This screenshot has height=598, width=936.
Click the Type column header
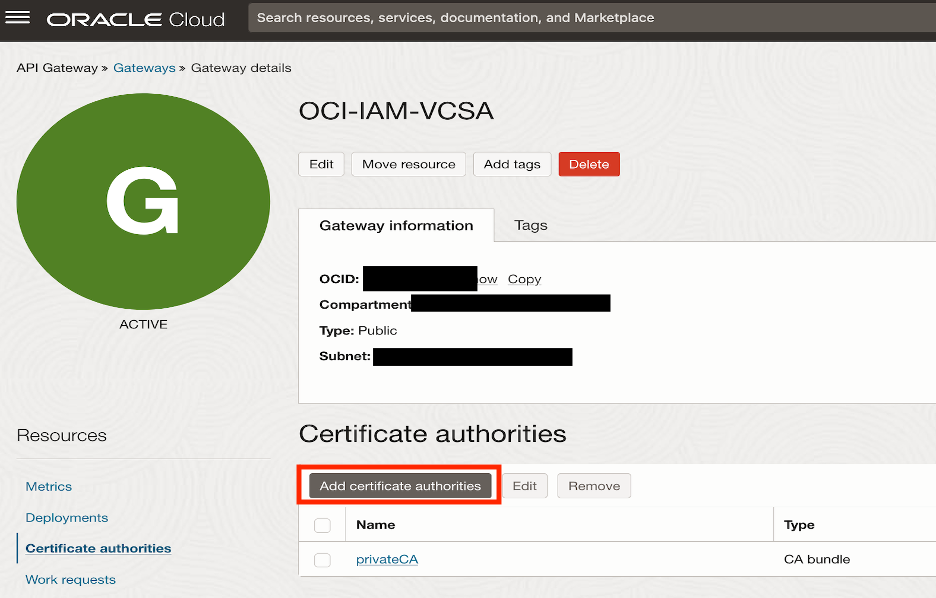pos(799,525)
